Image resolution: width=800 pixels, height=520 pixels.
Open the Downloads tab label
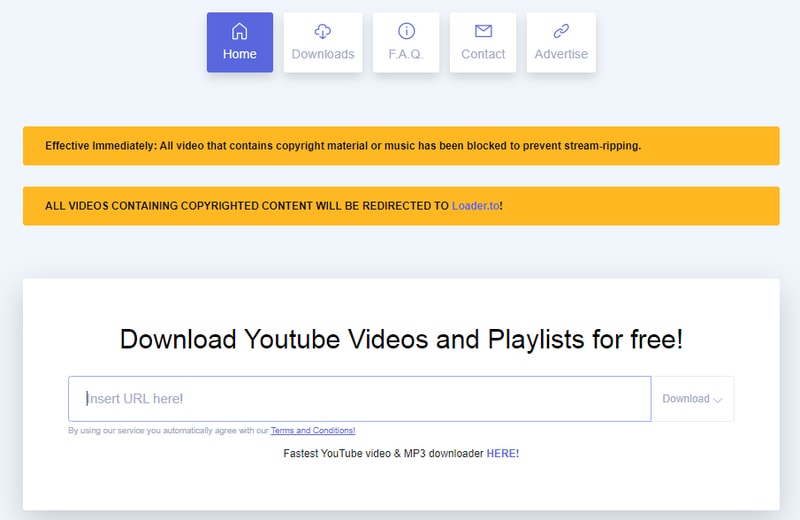pyautogui.click(x=322, y=54)
